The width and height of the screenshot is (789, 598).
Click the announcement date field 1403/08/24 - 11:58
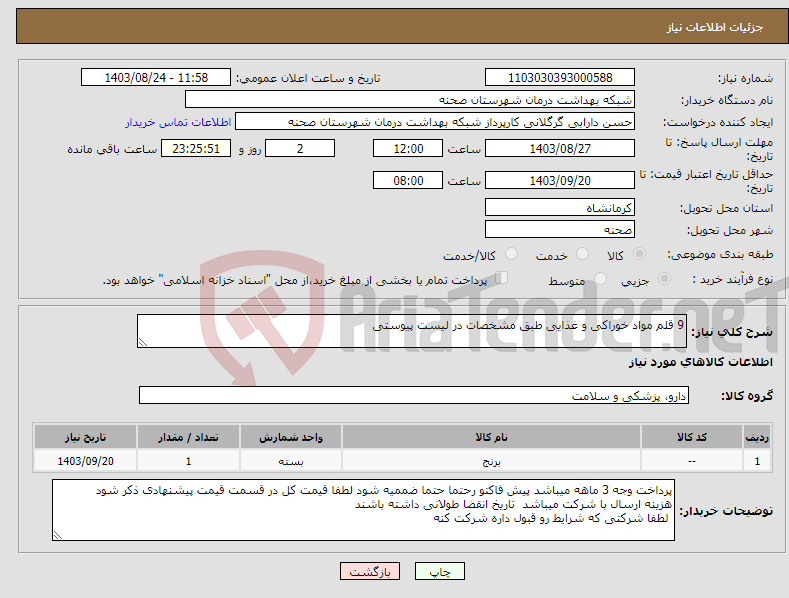coord(156,78)
